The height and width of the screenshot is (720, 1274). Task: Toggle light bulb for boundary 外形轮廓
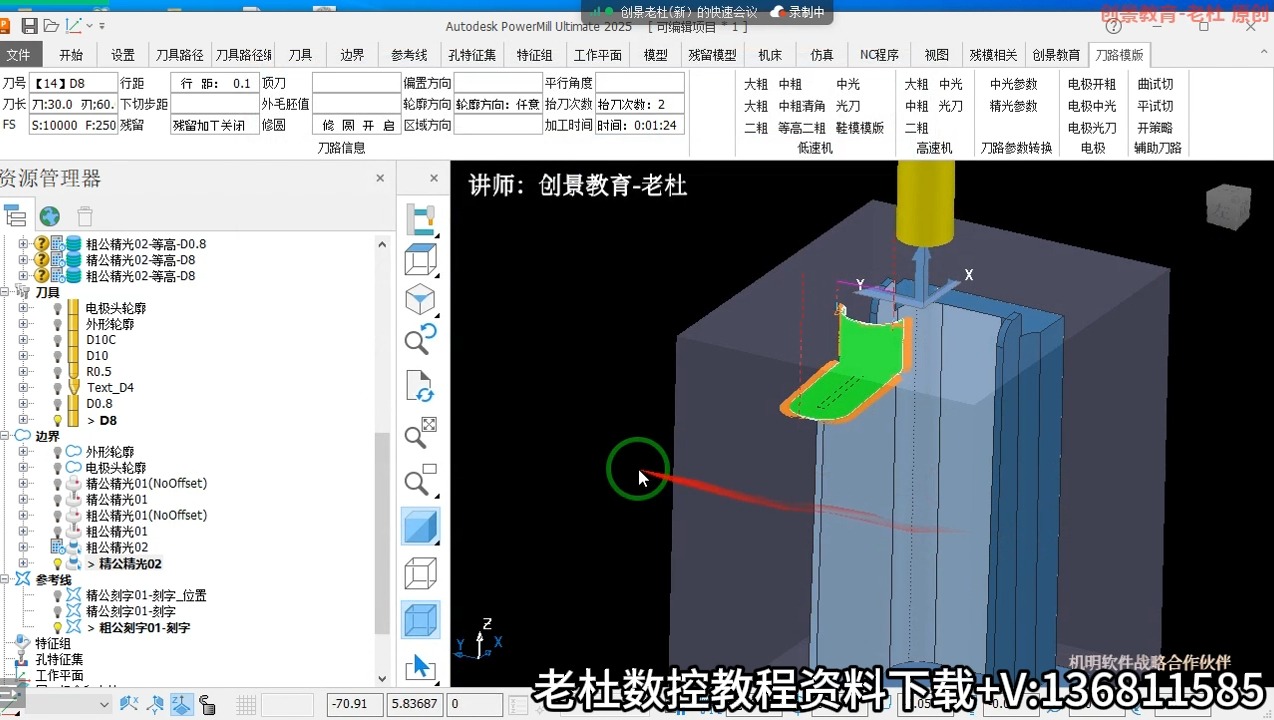click(57, 452)
